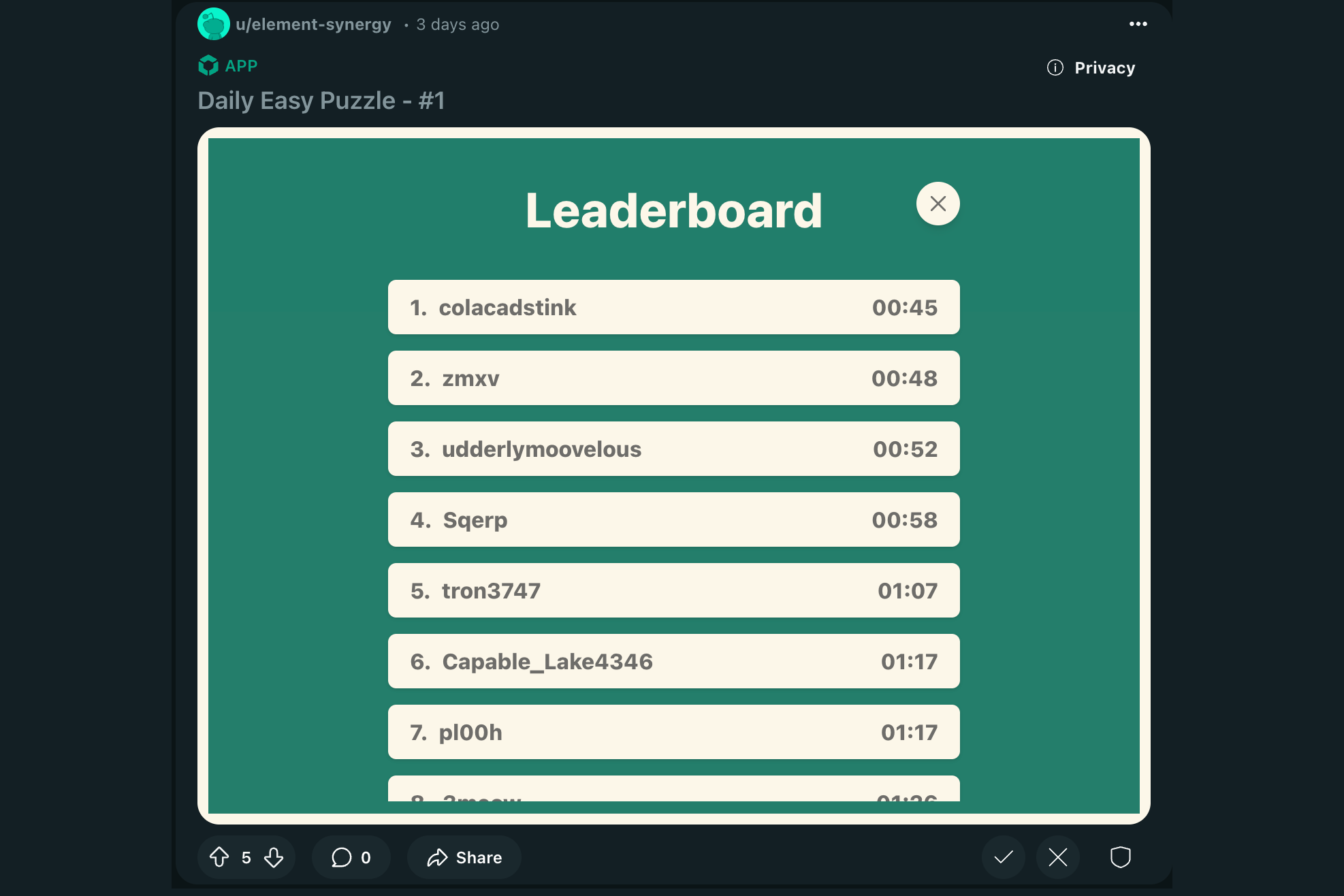This screenshot has width=1344, height=896.
Task: Downvote the Daily Easy Puzzle post
Action: pyautogui.click(x=274, y=857)
